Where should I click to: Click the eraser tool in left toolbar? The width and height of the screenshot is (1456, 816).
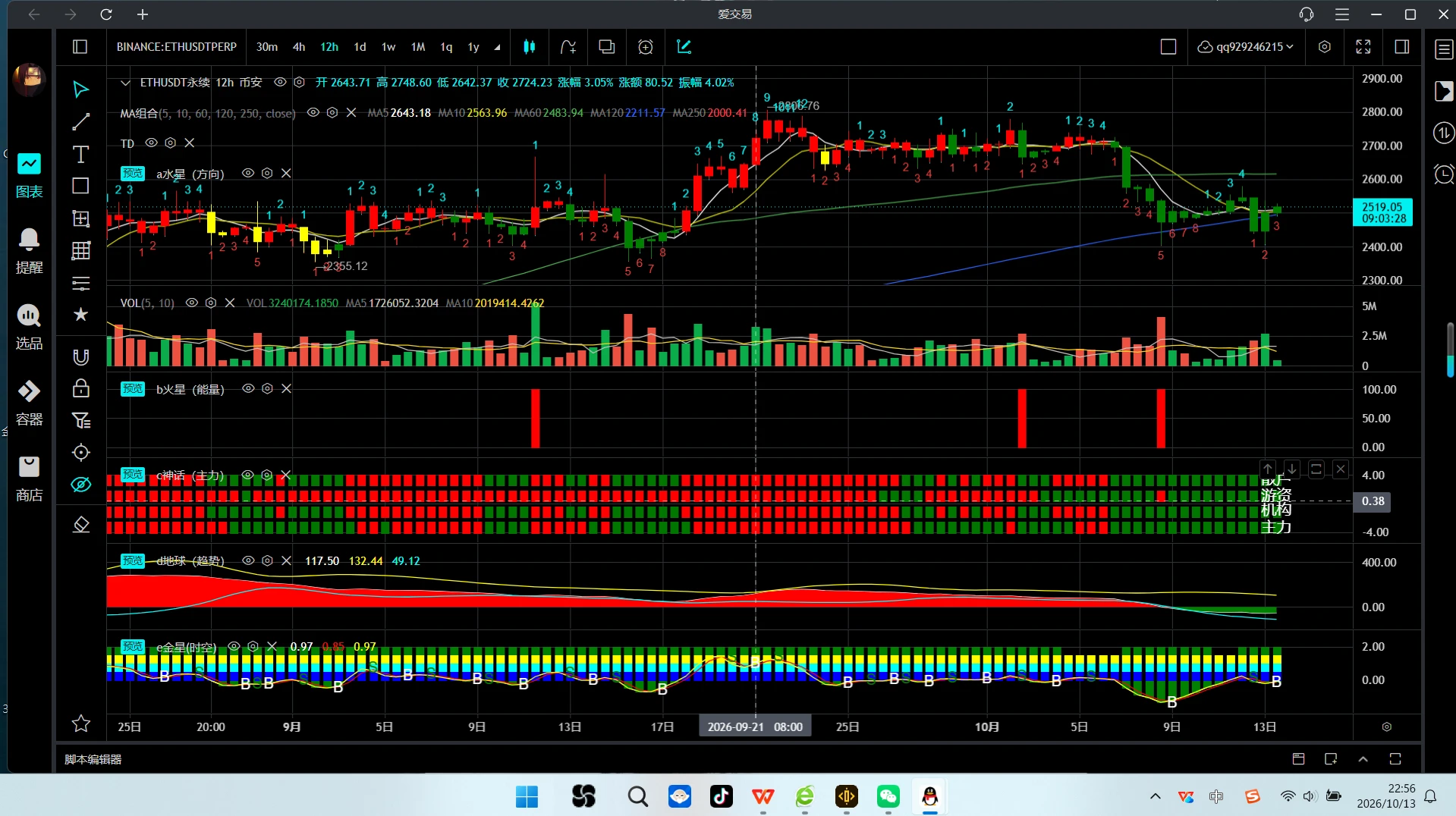pos(80,524)
